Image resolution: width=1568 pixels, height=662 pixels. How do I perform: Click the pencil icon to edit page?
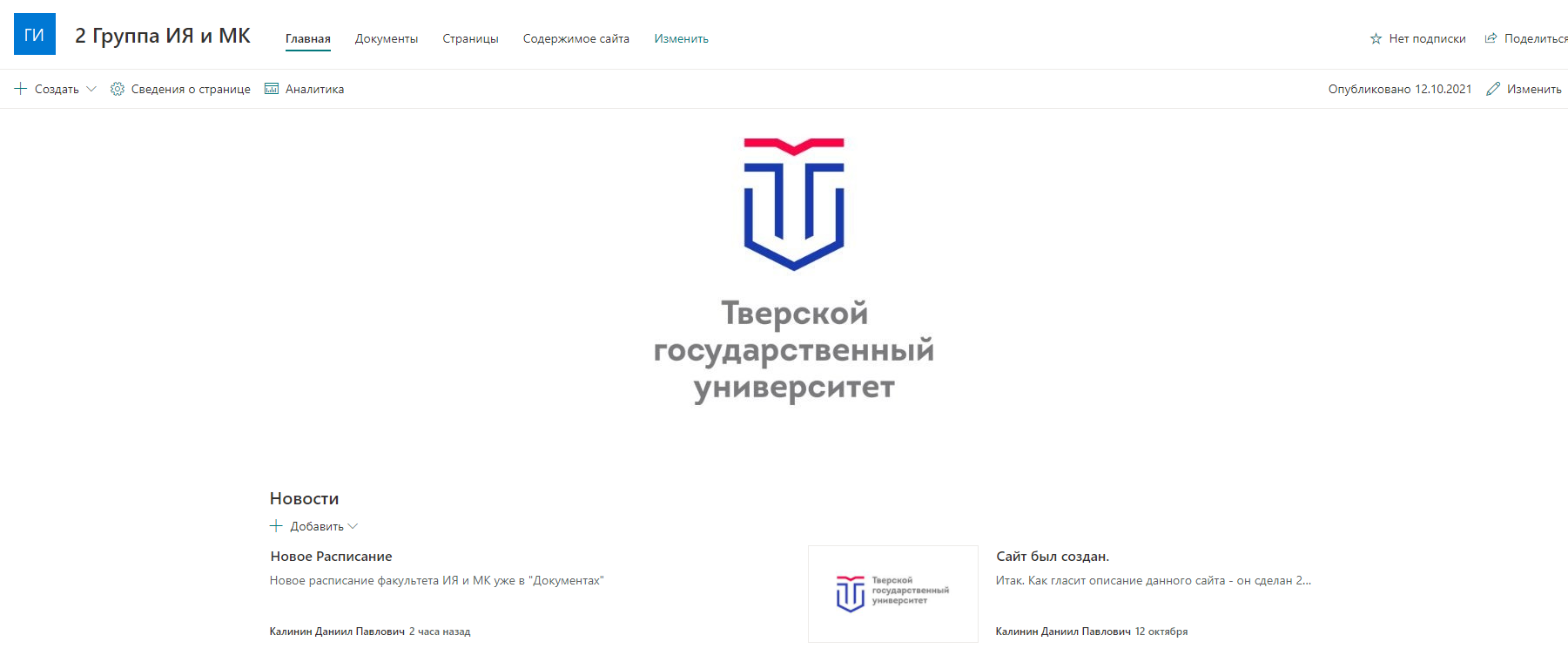pos(1493,89)
